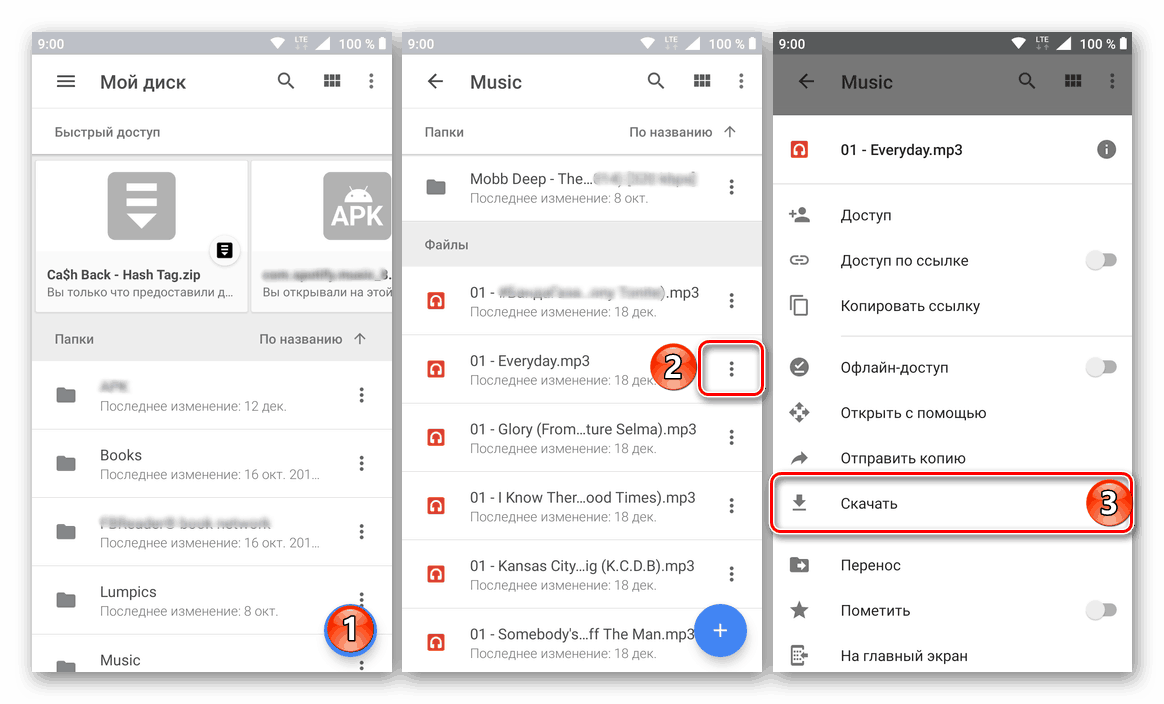Screen dimensions: 1164x704
Task: Tap search icon on right Music screen
Action: [x=1027, y=81]
